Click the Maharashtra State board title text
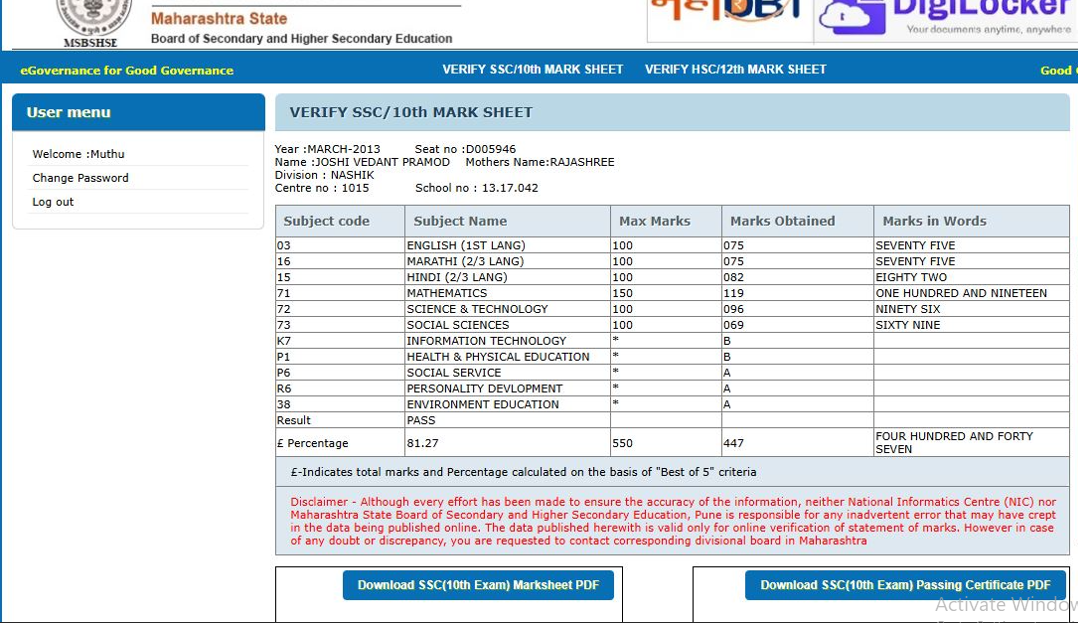This screenshot has height=623, width=1078. [x=219, y=19]
